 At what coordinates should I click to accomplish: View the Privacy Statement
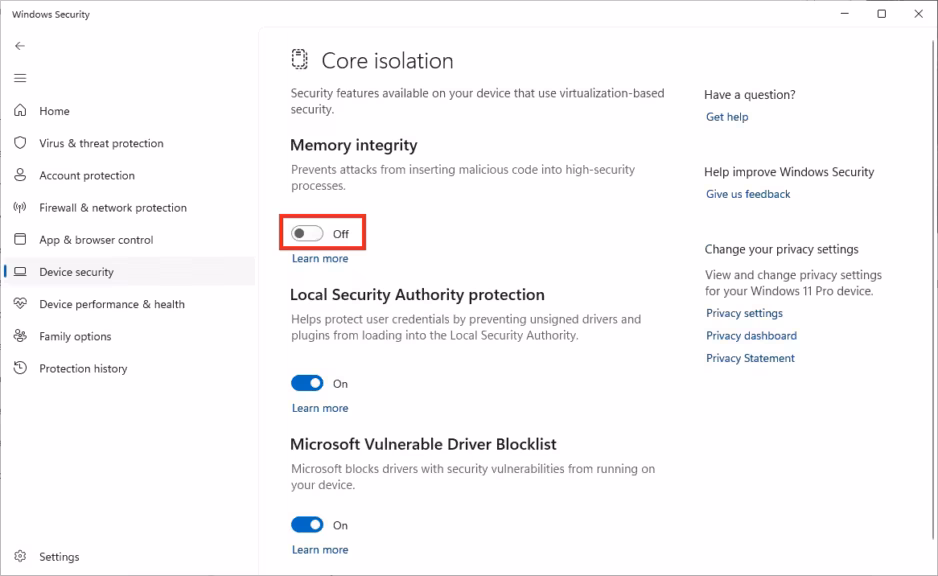(750, 358)
